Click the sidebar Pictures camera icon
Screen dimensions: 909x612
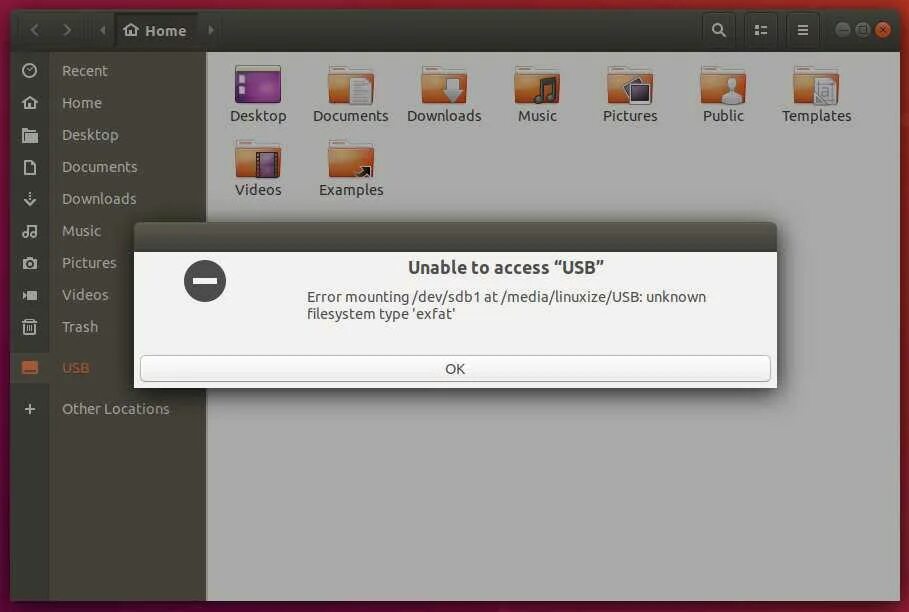pyautogui.click(x=30, y=263)
